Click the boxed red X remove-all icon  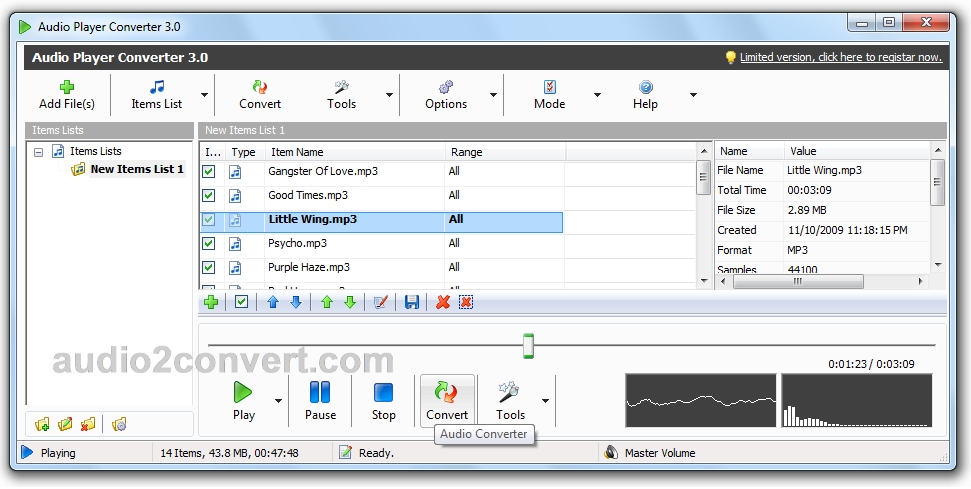tap(466, 302)
